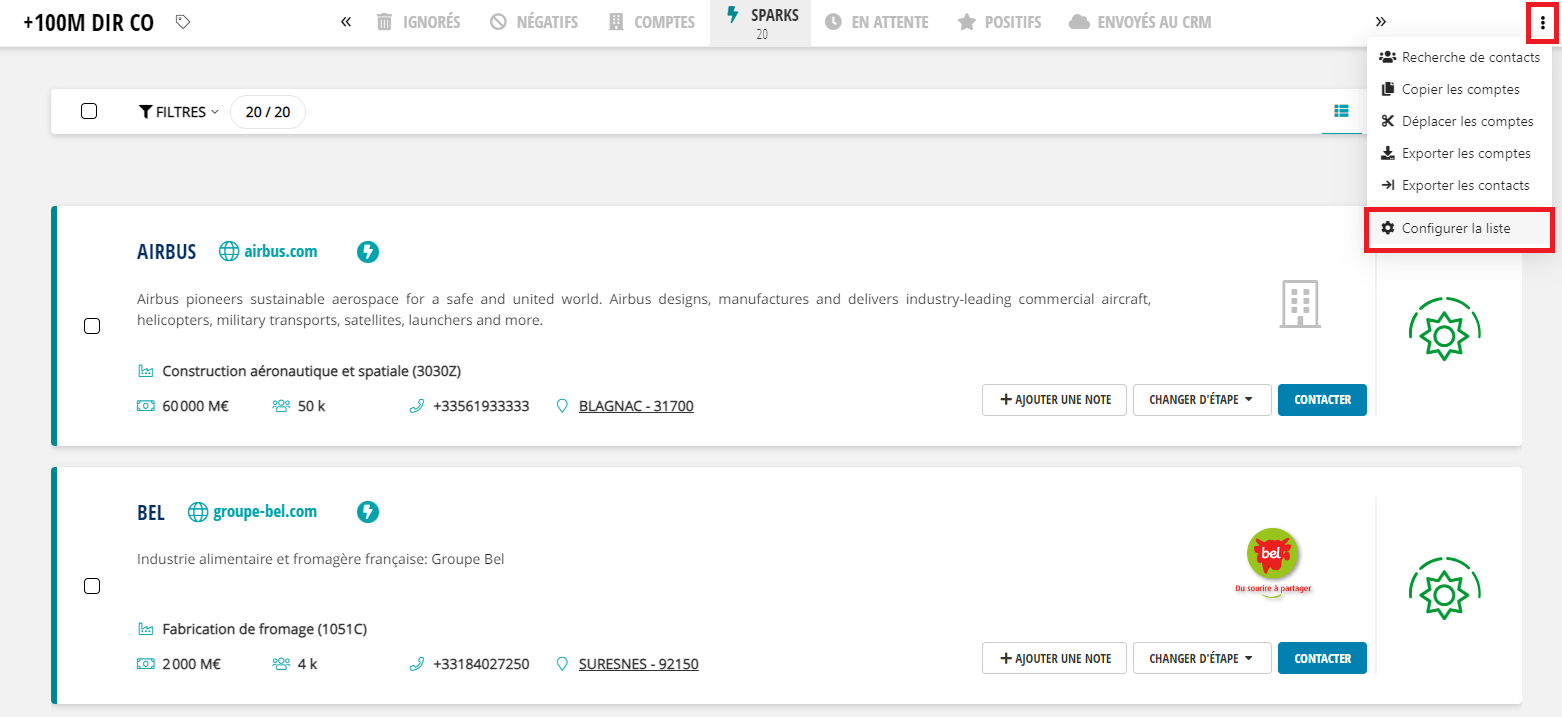Click Airbus phone number +33561933333

(x=481, y=406)
